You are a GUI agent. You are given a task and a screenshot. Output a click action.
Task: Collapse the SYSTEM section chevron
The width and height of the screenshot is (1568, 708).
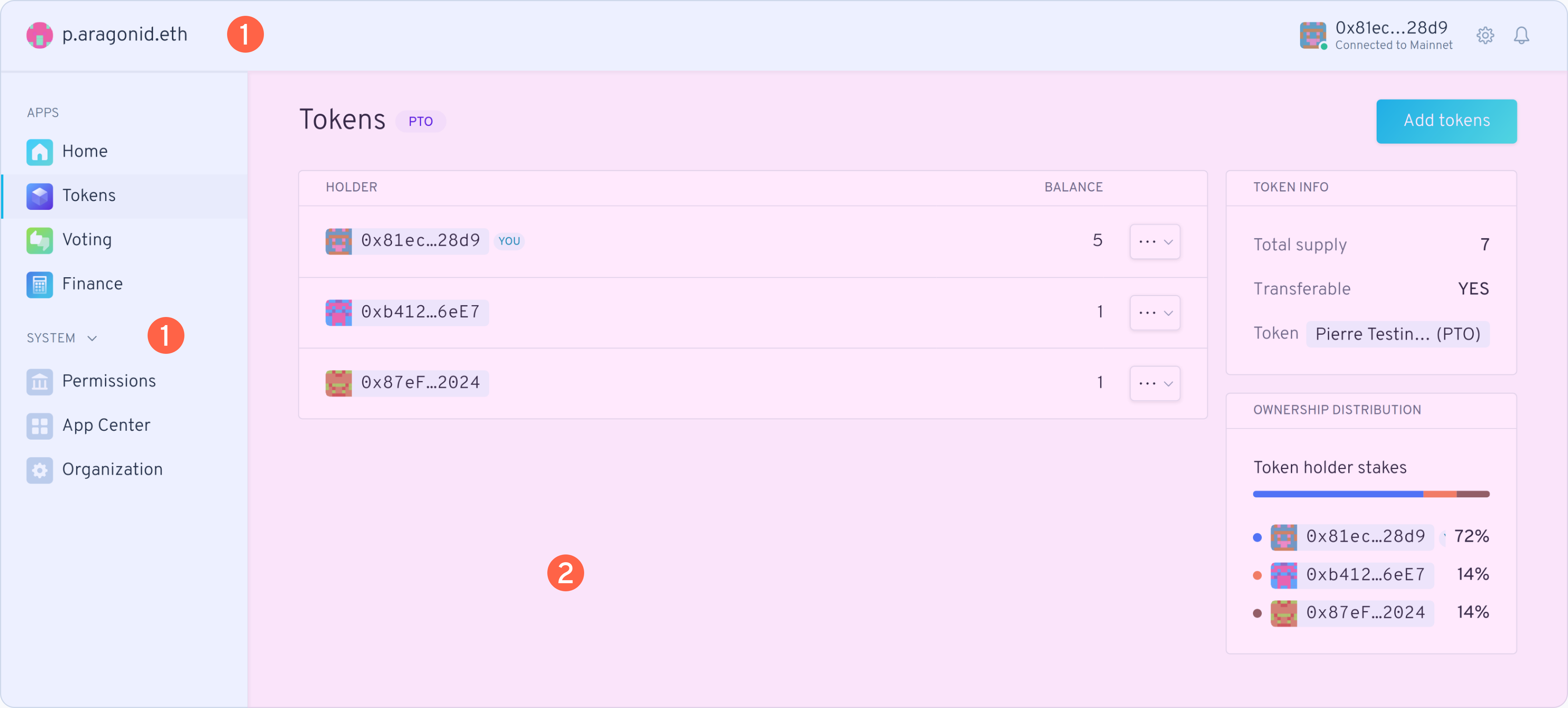coord(92,338)
